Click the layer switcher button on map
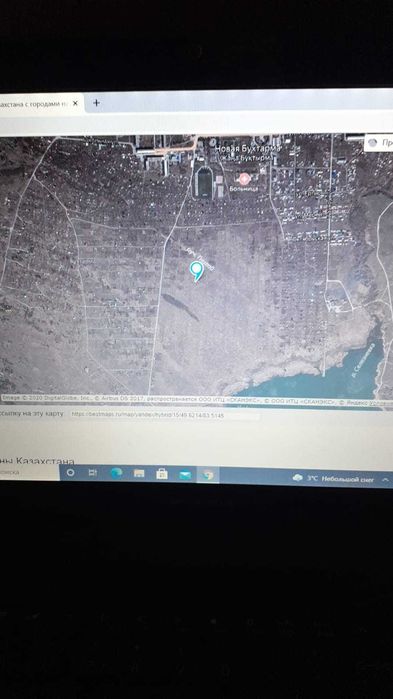 coord(379,143)
